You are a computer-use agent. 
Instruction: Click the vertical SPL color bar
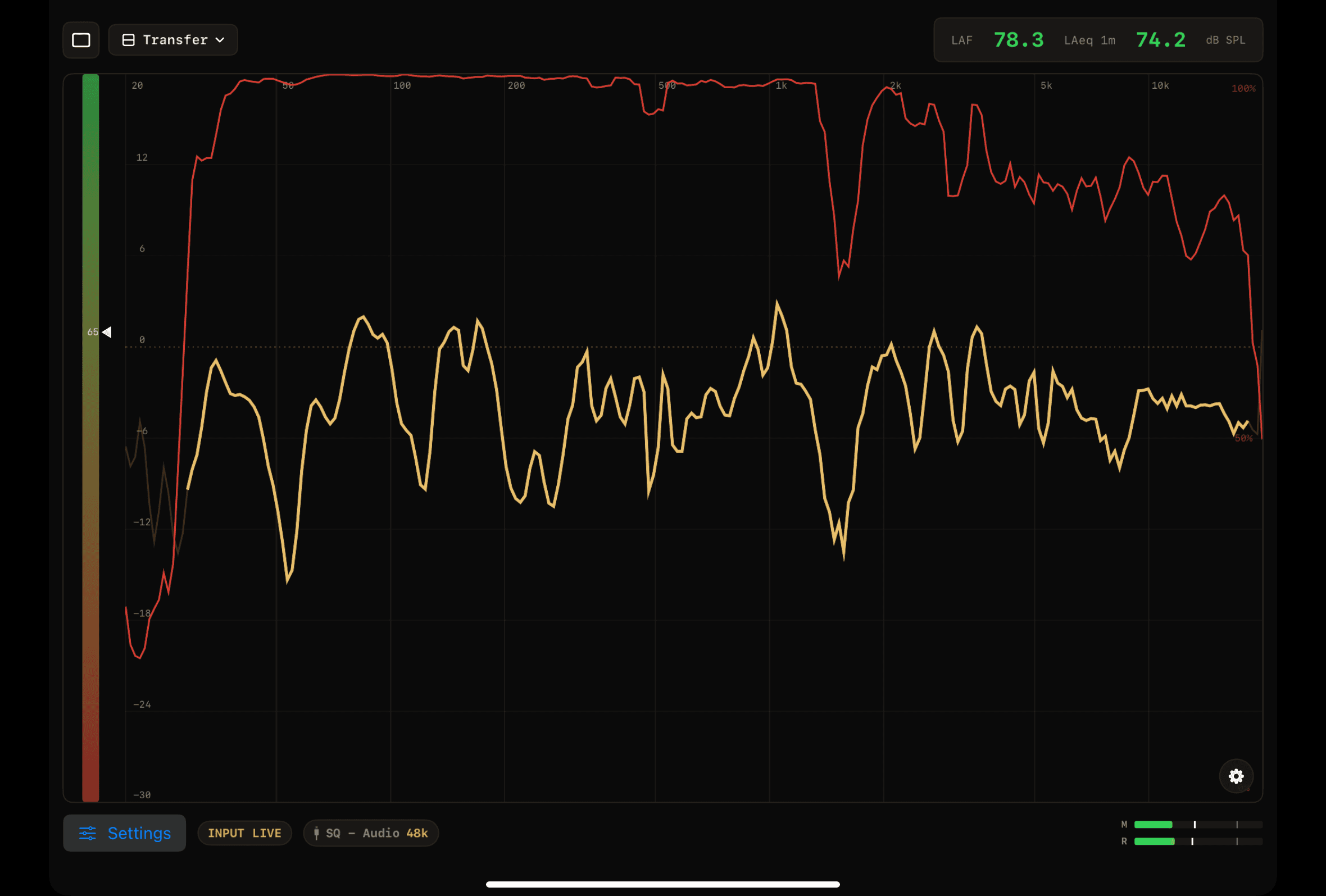[90, 438]
